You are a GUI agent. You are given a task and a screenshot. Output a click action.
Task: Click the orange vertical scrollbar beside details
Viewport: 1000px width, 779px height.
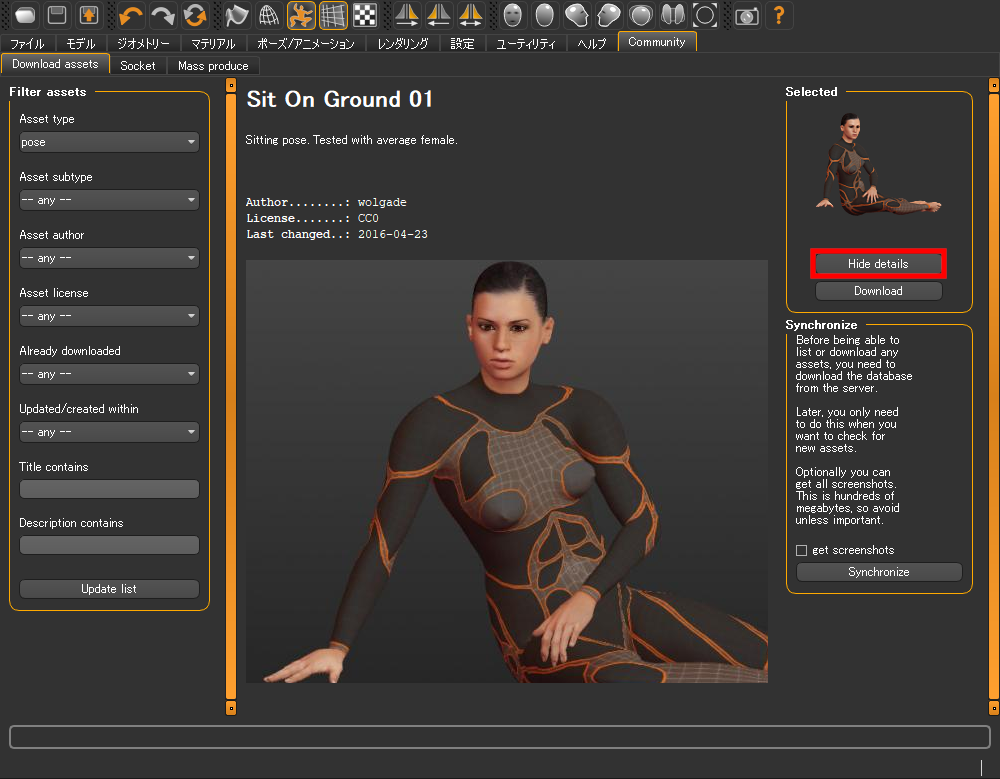231,400
